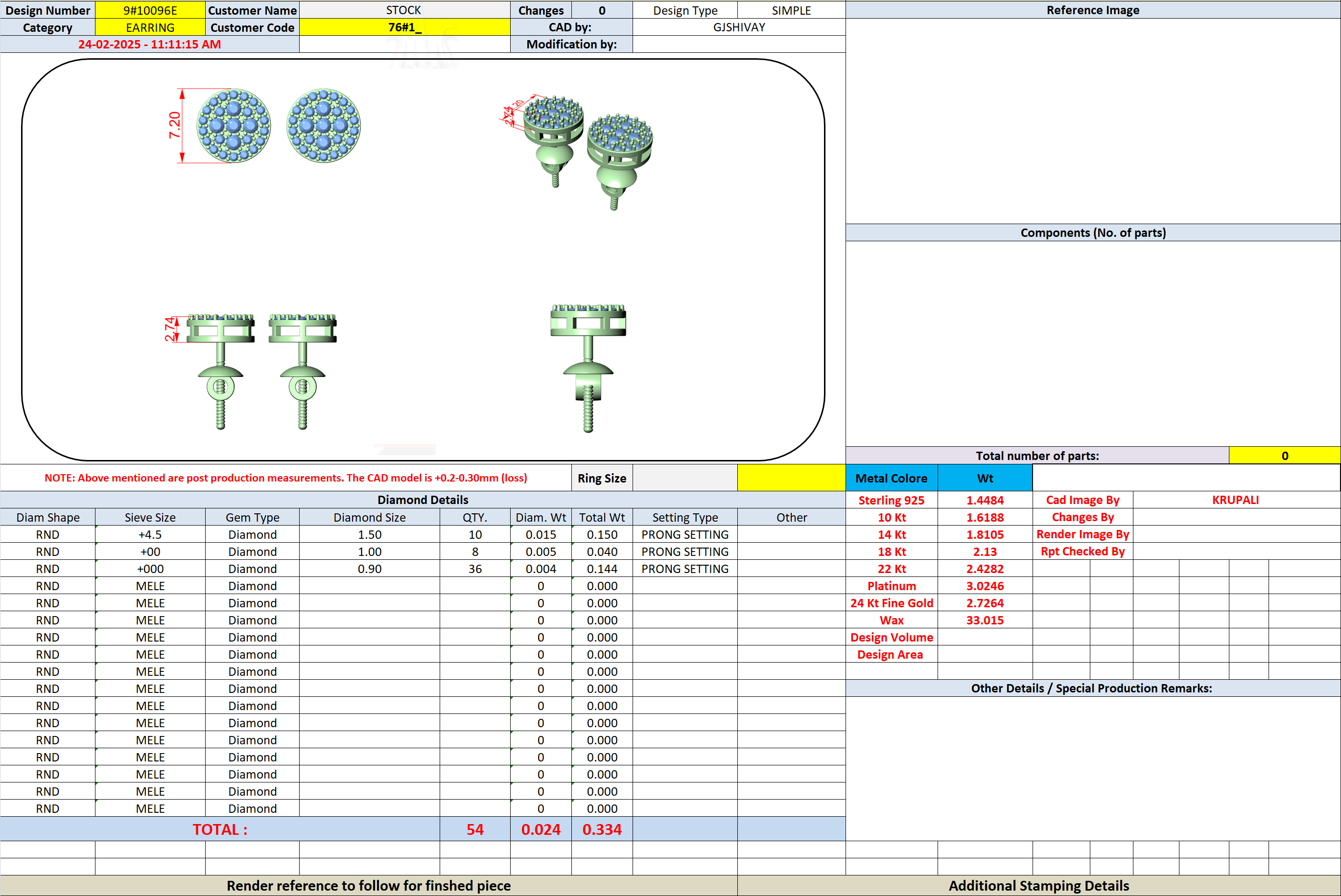Click diamond size 1.50 cell
This screenshot has height=896, width=1341.
(x=369, y=534)
